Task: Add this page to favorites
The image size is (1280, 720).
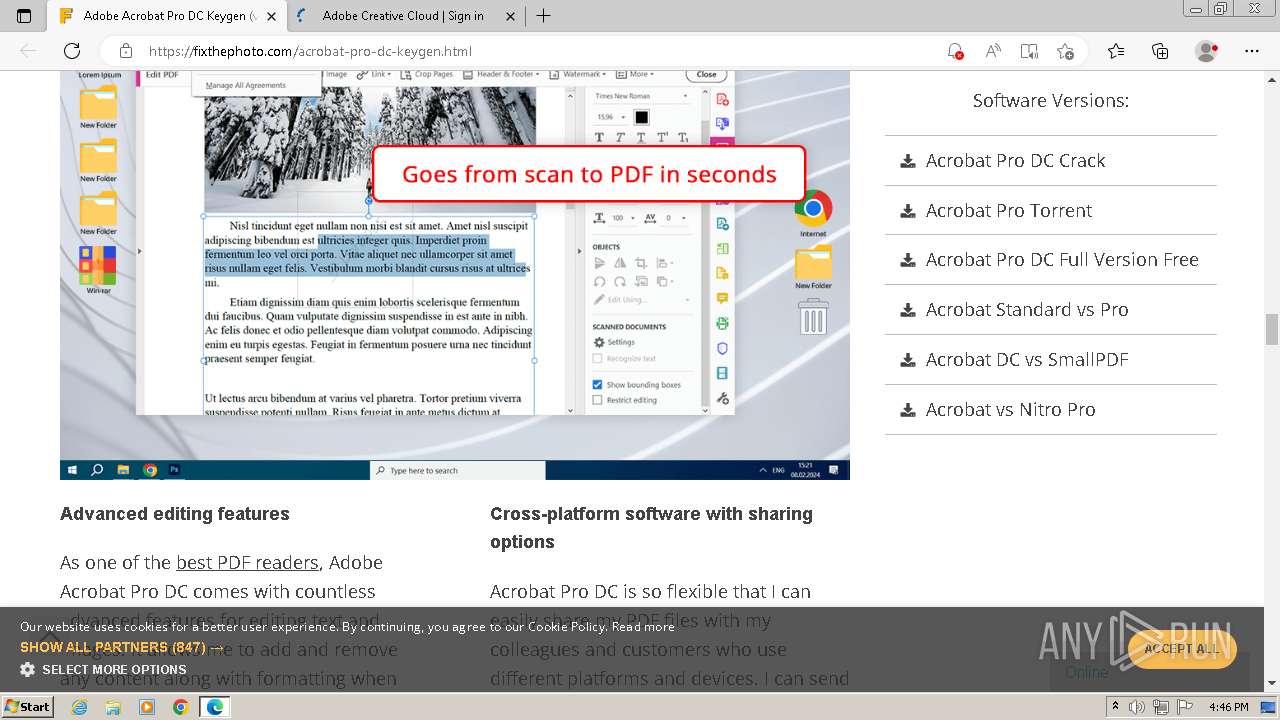Action: tap(1065, 51)
